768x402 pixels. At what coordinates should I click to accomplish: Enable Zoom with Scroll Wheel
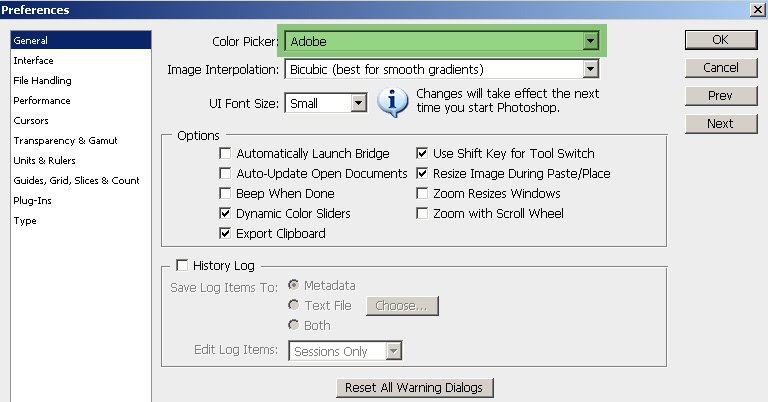(x=423, y=214)
